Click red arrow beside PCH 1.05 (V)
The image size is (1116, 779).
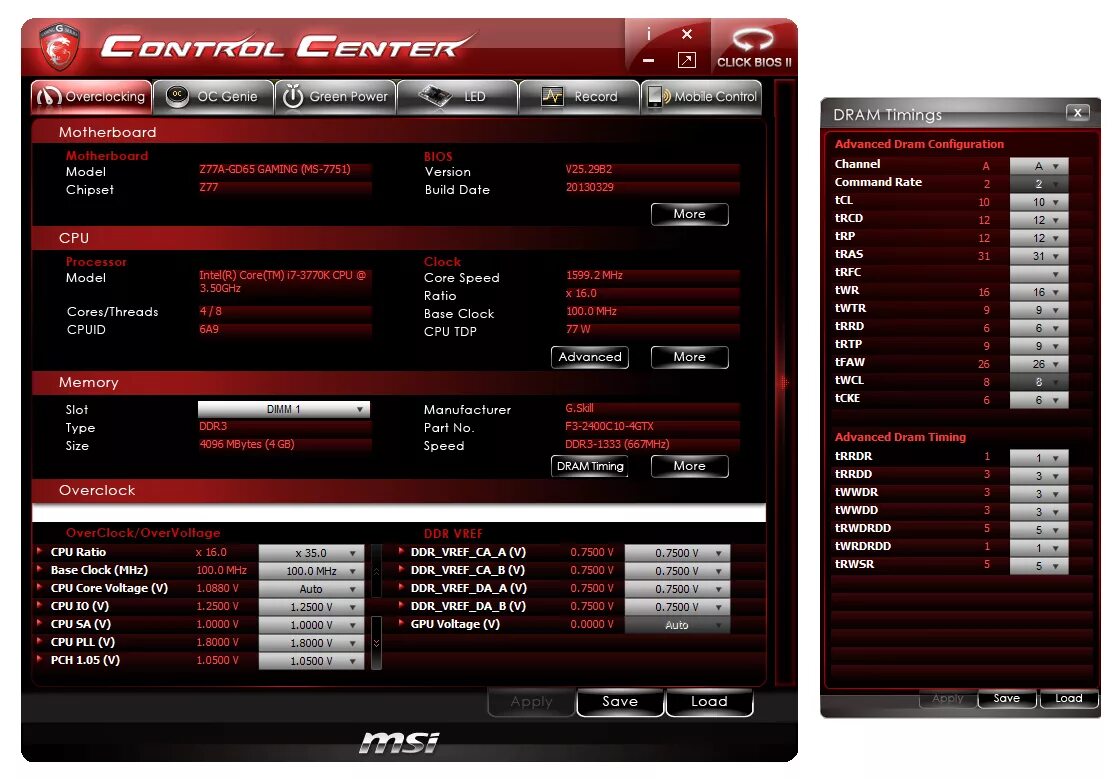click(x=39, y=659)
